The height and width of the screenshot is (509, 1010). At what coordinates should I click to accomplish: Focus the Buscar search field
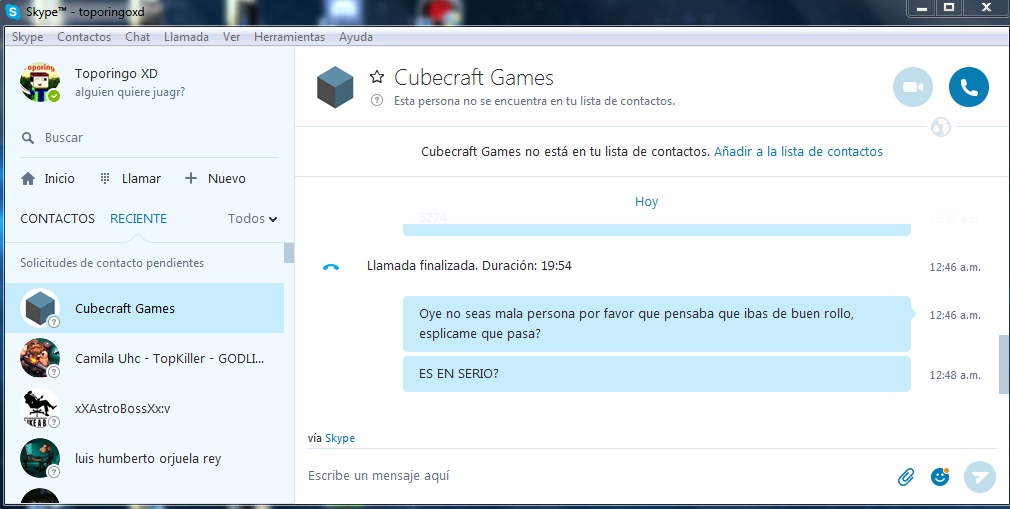tap(149, 138)
